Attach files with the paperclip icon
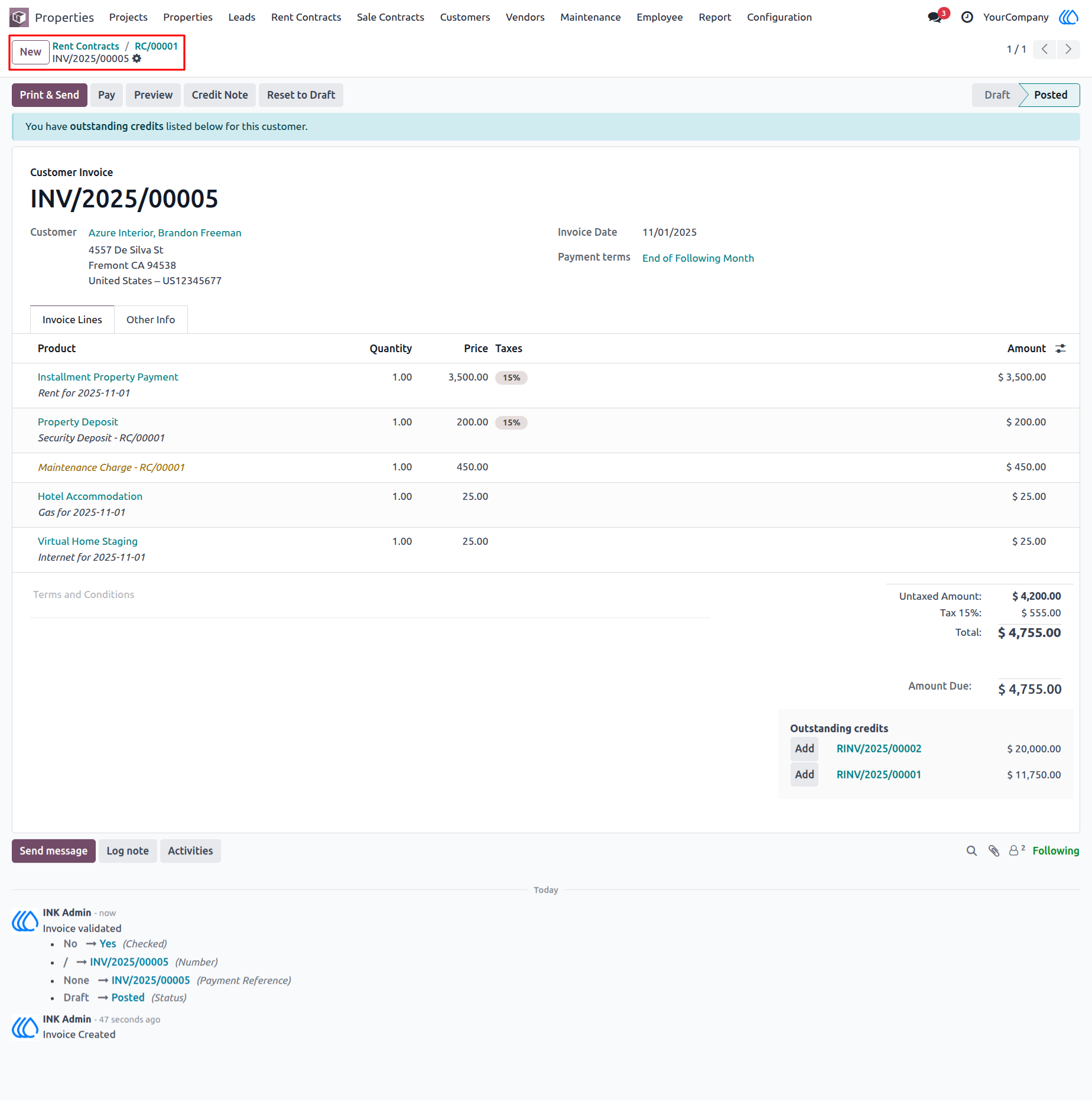Image resolution: width=1092 pixels, height=1102 pixels. tap(994, 851)
